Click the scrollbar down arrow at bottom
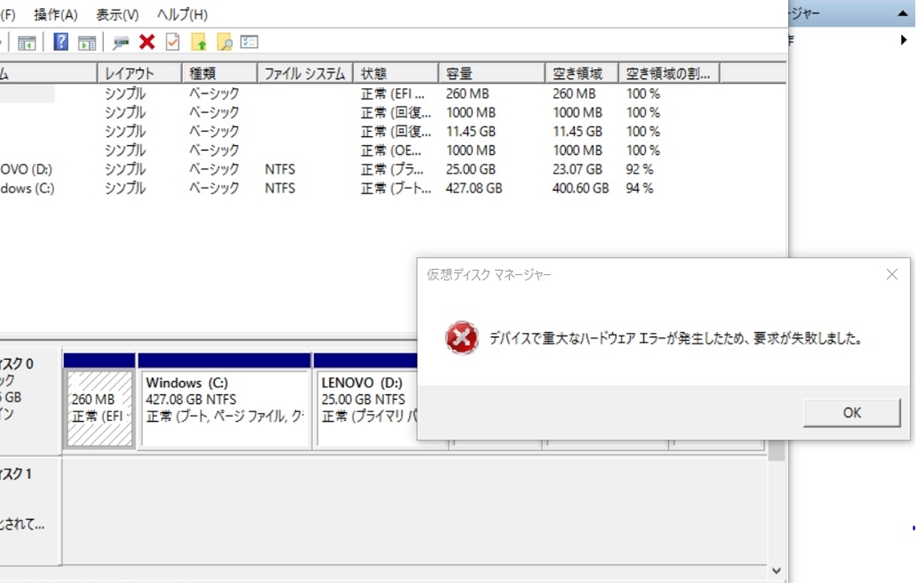Screen dimensions: 921x583 [x=776, y=570]
